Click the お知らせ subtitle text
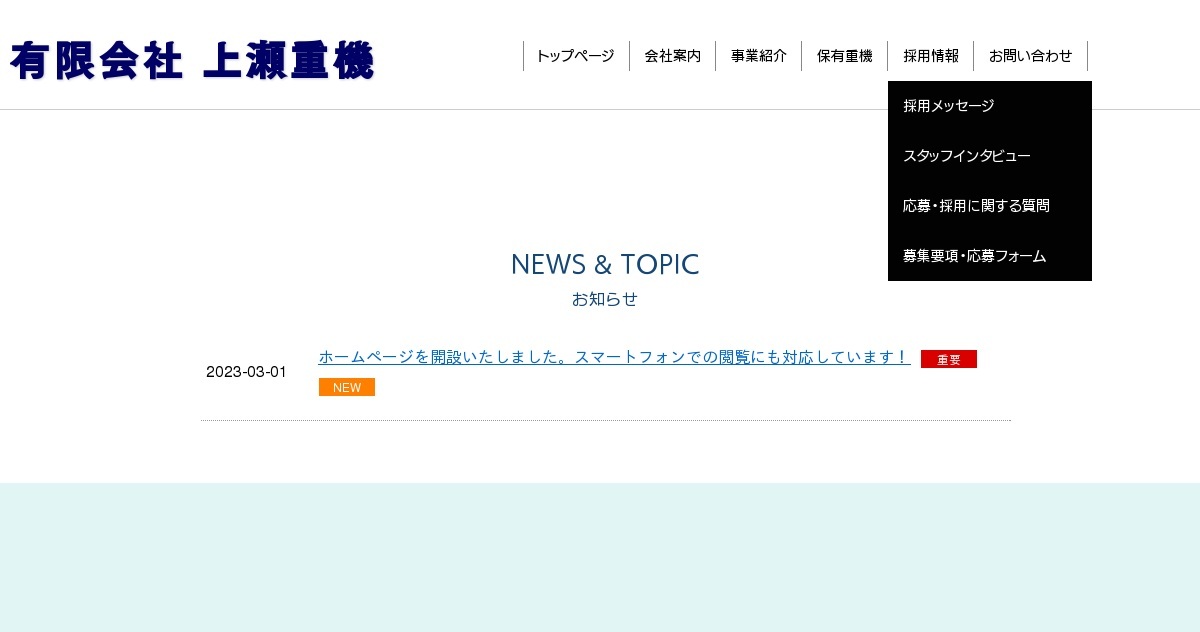This screenshot has width=1200, height=632. point(604,299)
